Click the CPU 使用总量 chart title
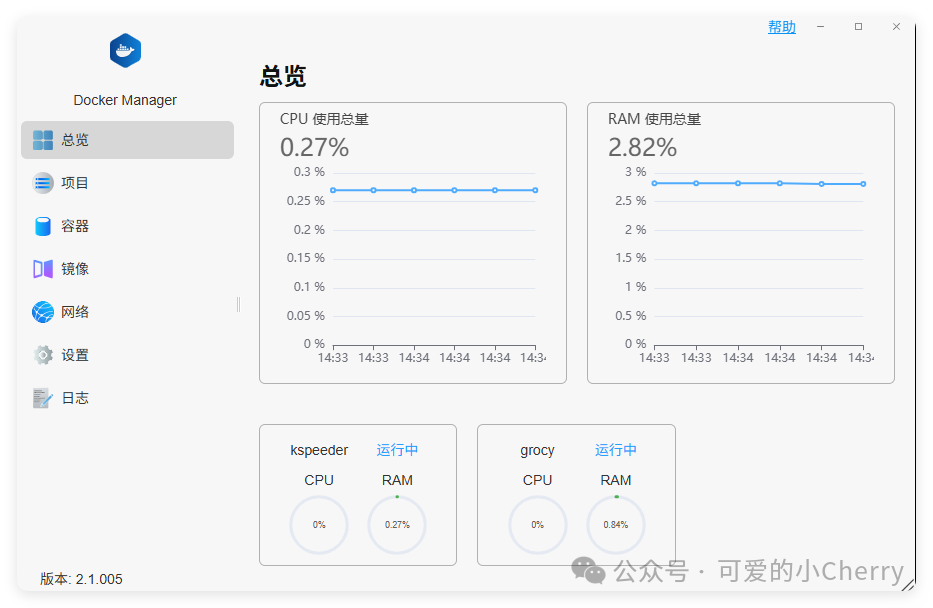This screenshot has width=933, height=608. [324, 119]
